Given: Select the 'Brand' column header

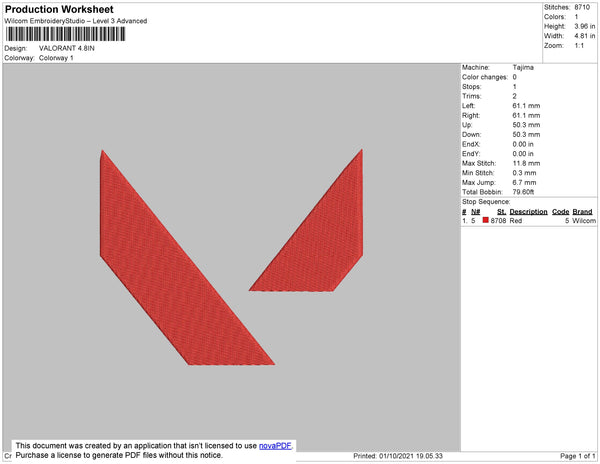Looking at the screenshot, I should point(582,212).
